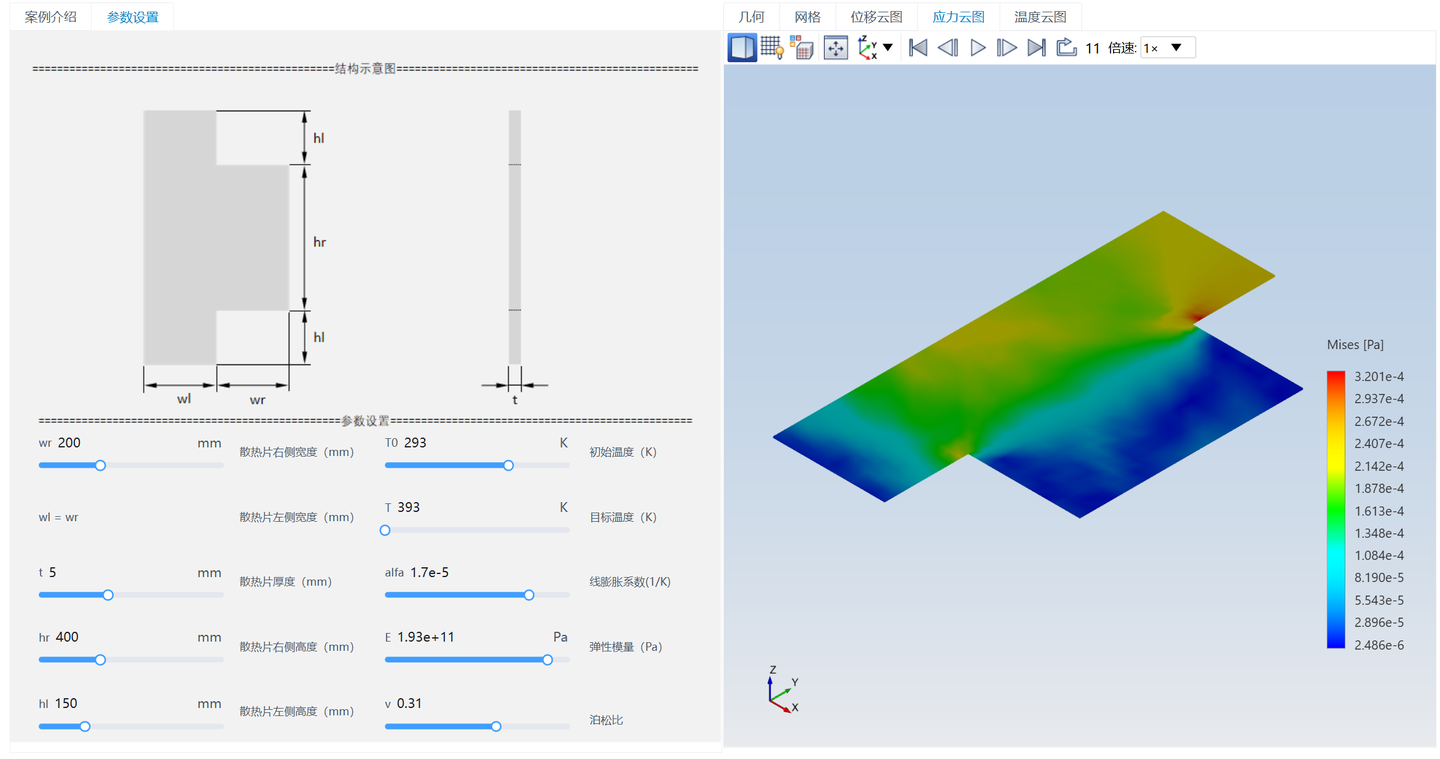Open the 几何 tab
Image resolution: width=1440 pixels, height=759 pixels.
coord(751,16)
